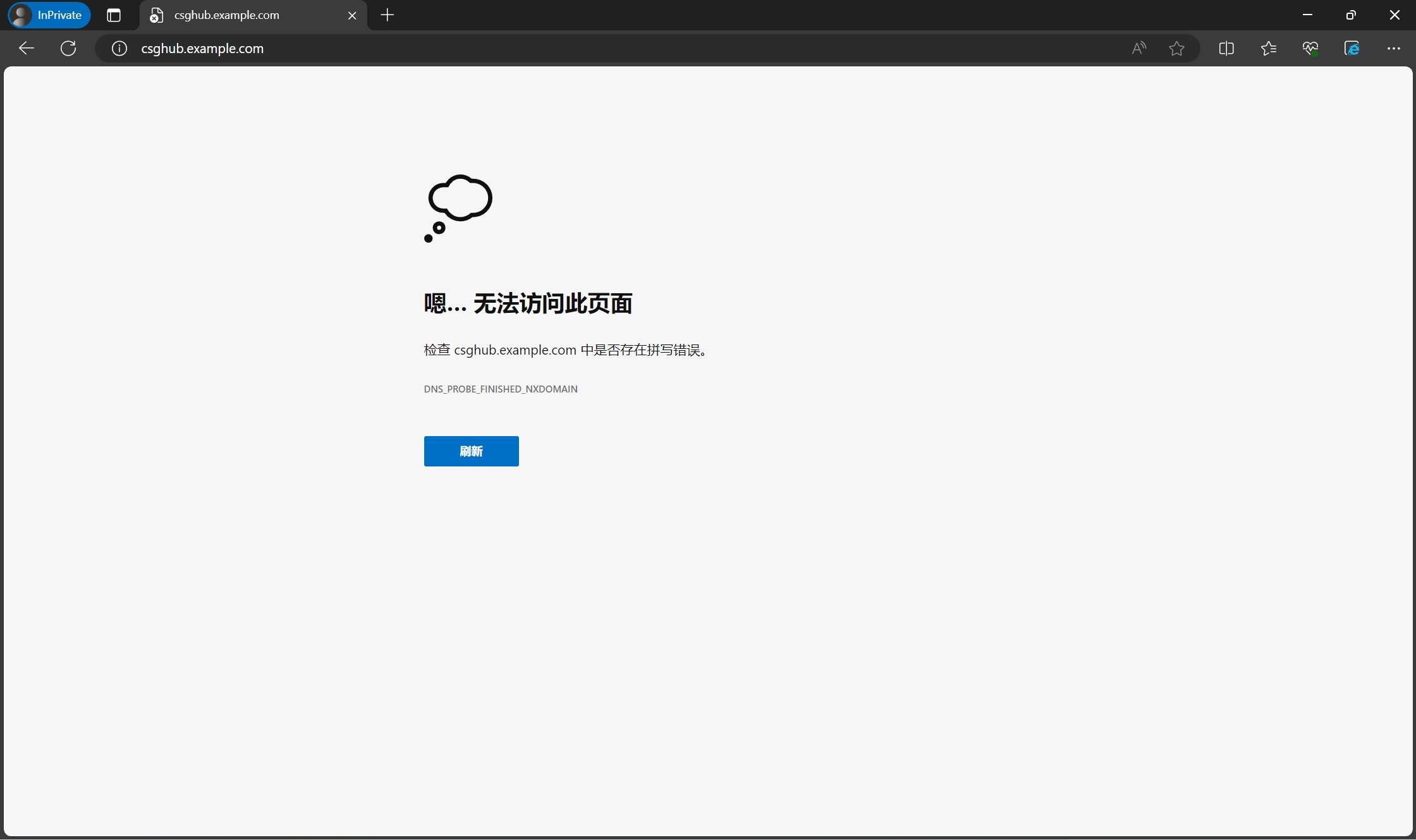The image size is (1416, 840).
Task: Click the back navigation arrow
Action: coord(27,49)
